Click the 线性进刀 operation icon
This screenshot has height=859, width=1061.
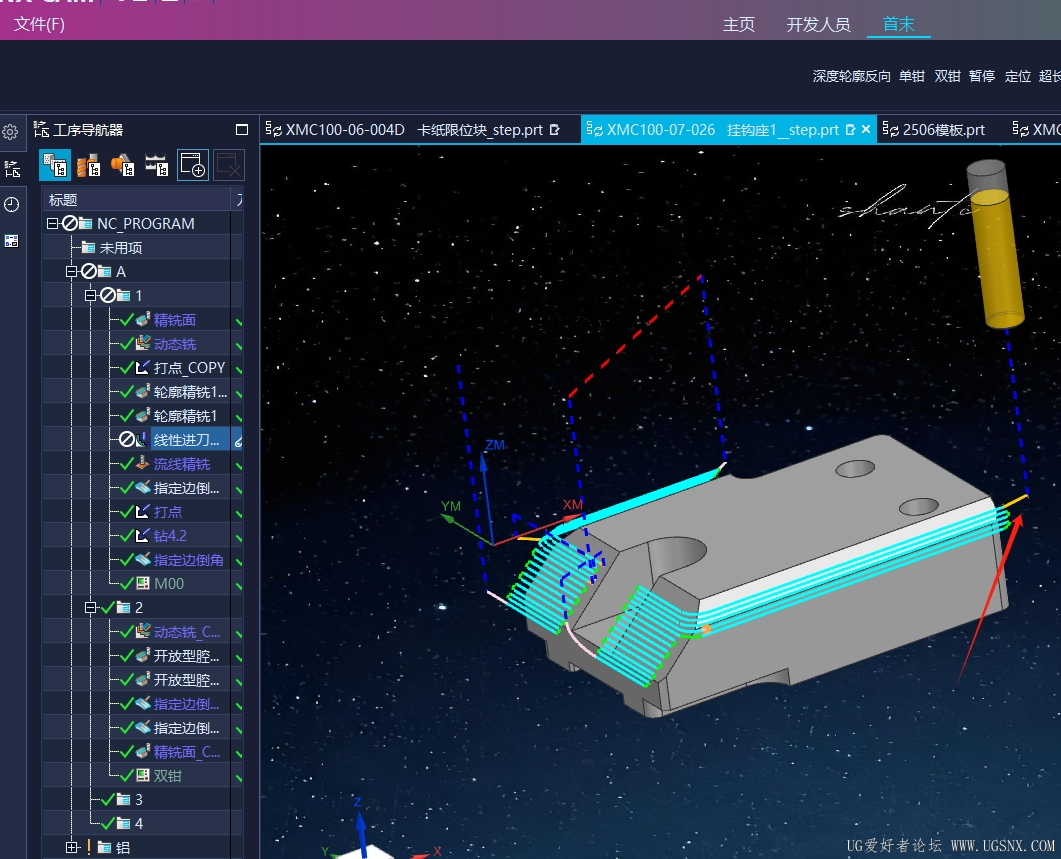point(141,440)
